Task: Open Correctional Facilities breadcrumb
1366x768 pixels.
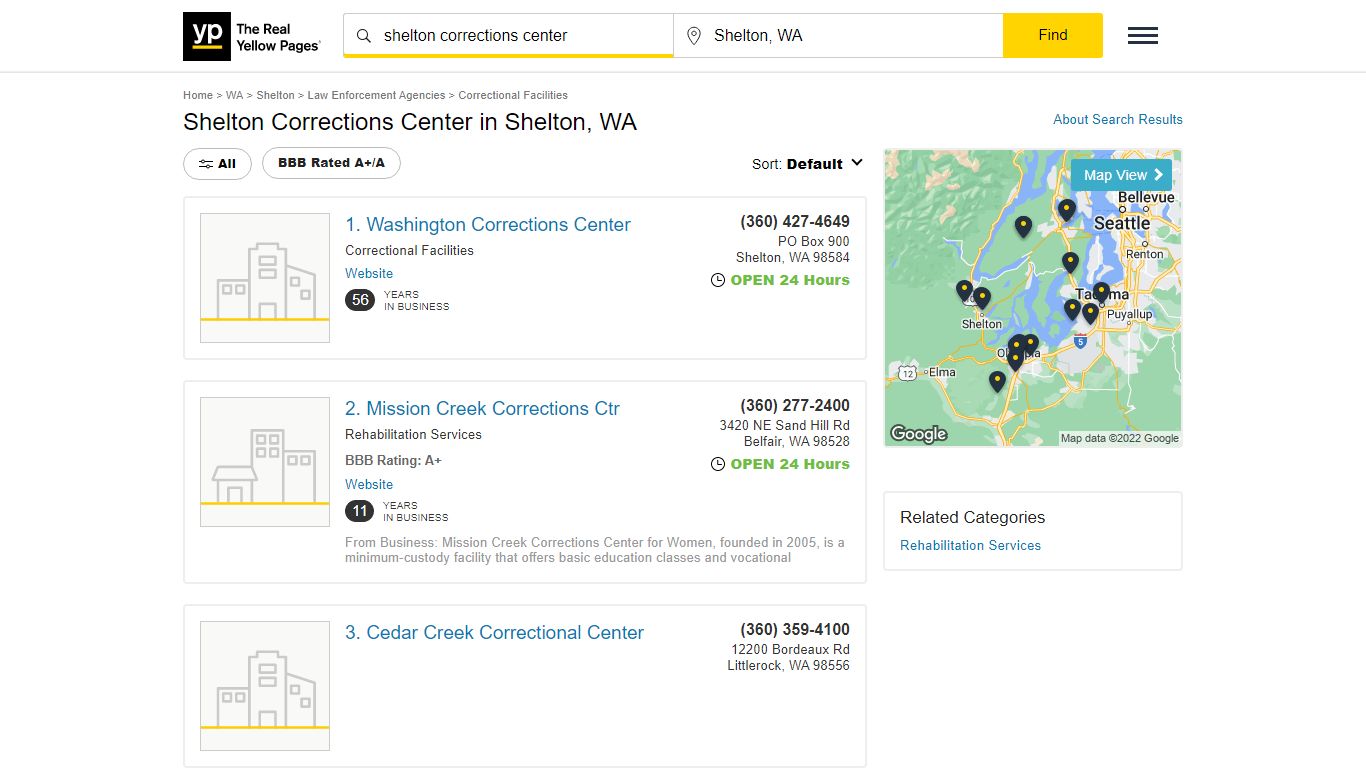Action: point(513,95)
